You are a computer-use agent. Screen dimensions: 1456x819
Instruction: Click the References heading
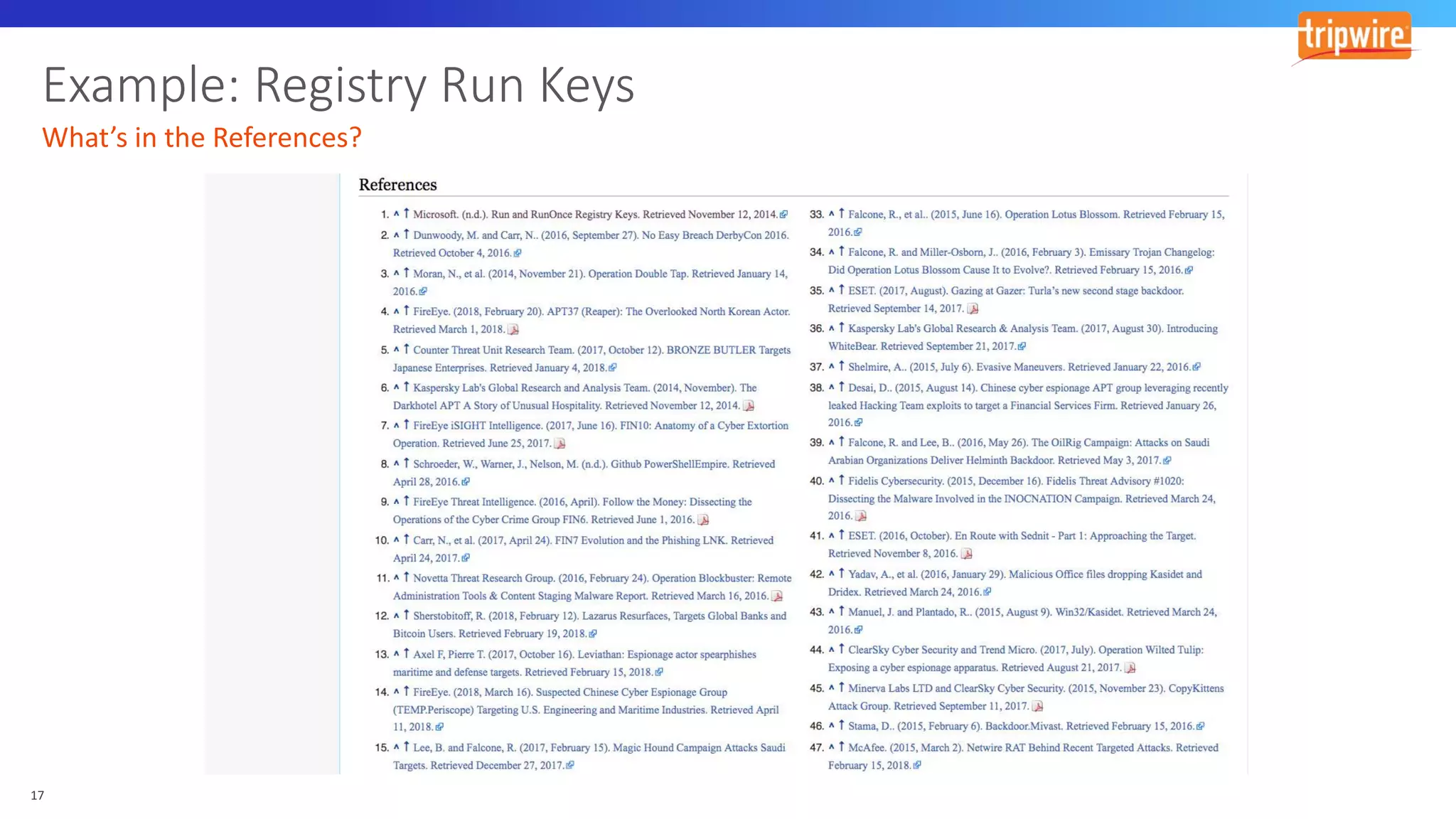click(397, 185)
